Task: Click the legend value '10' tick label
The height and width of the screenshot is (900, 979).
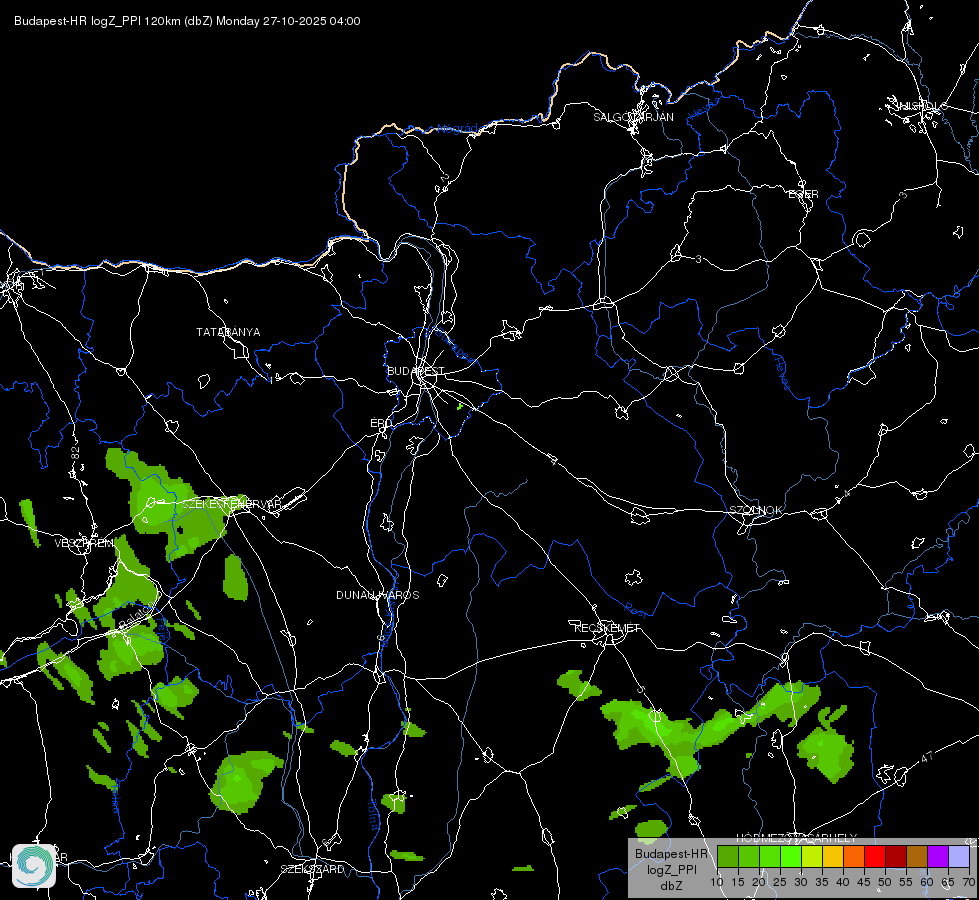Action: 717,882
